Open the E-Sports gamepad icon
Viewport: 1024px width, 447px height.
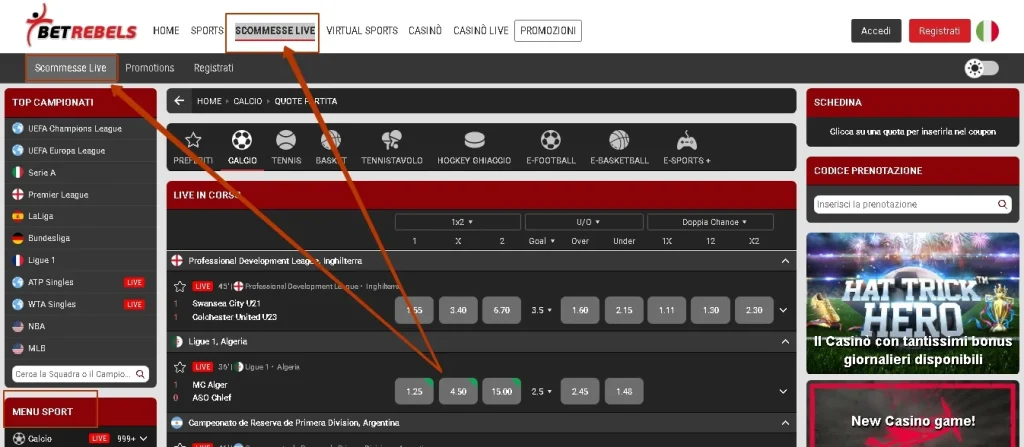tap(686, 140)
